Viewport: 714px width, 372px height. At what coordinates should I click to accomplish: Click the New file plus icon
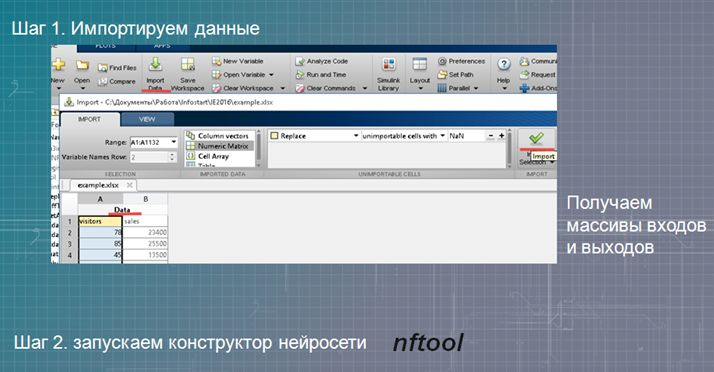(58, 65)
